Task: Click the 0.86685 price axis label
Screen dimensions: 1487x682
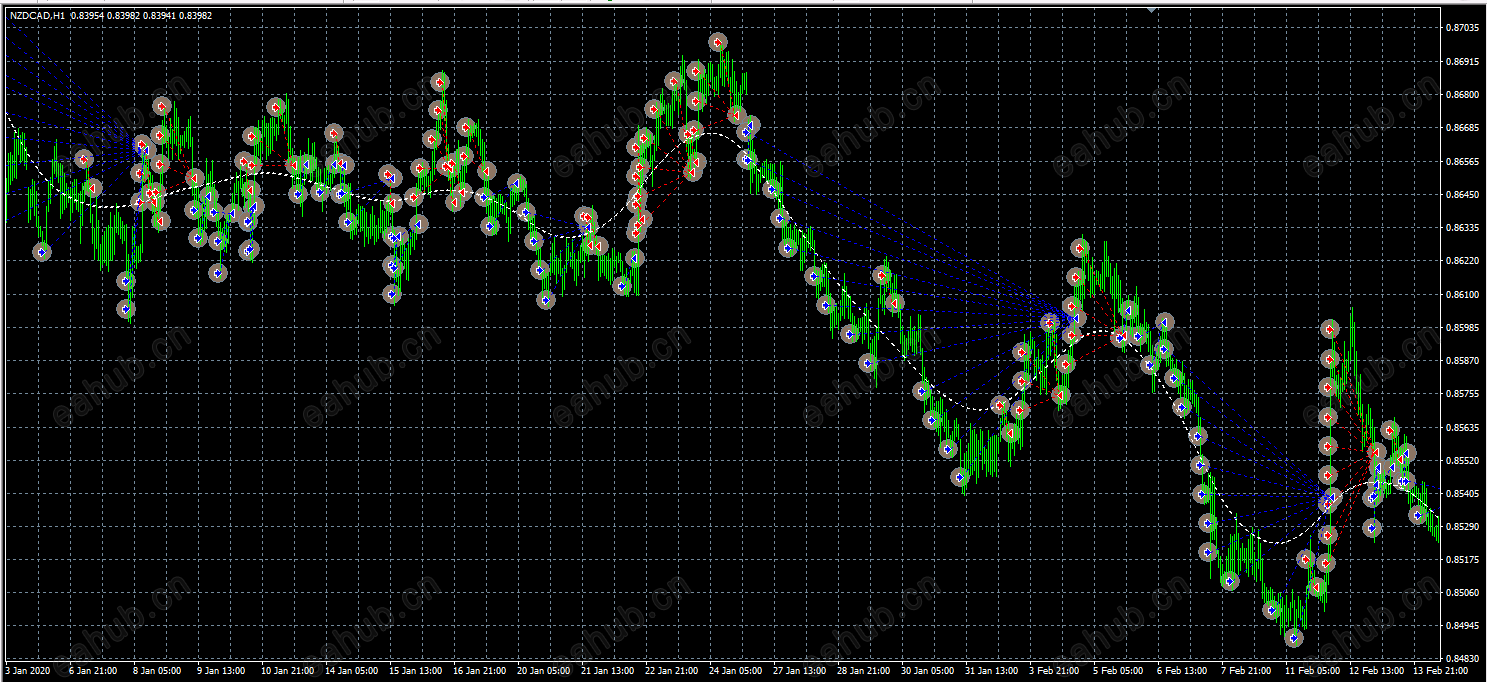Action: 1464,128
